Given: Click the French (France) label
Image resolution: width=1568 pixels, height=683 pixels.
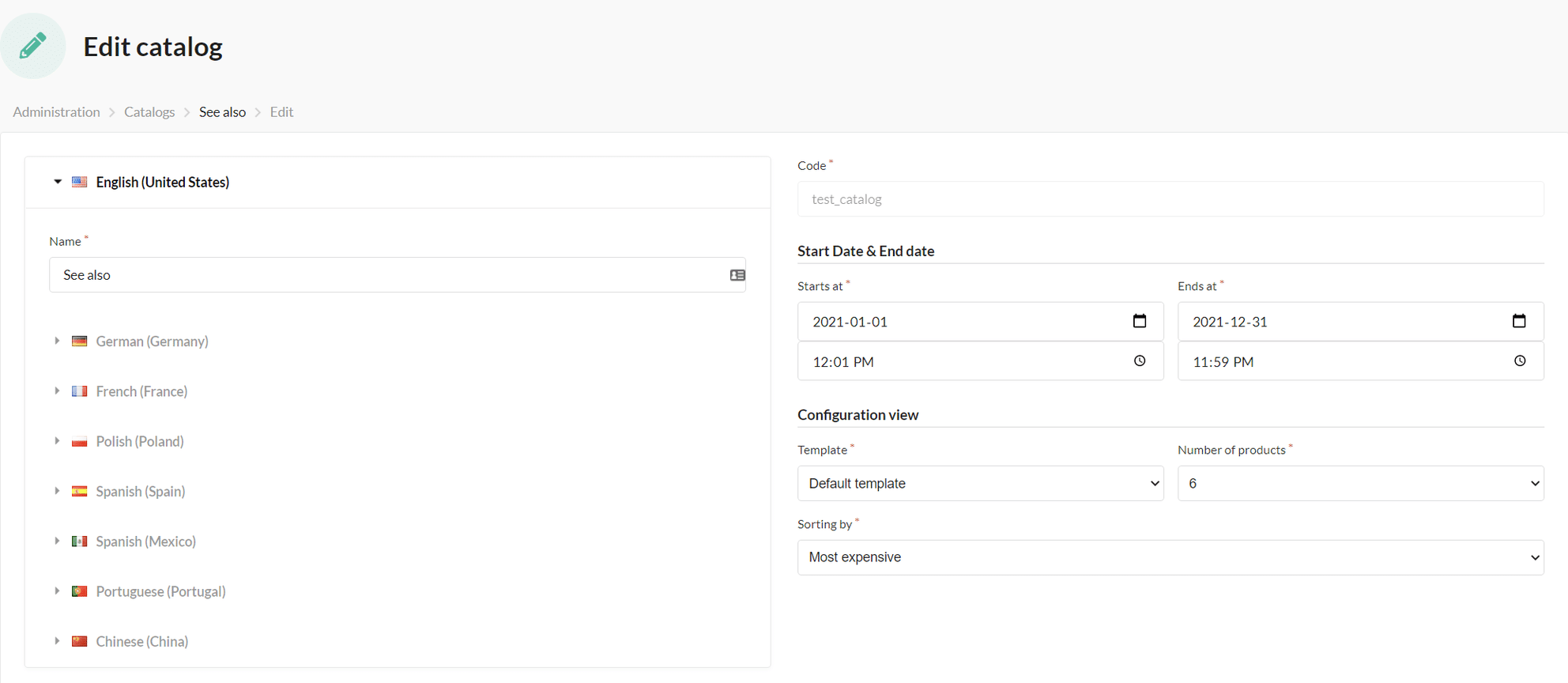Looking at the screenshot, I should tap(141, 391).
